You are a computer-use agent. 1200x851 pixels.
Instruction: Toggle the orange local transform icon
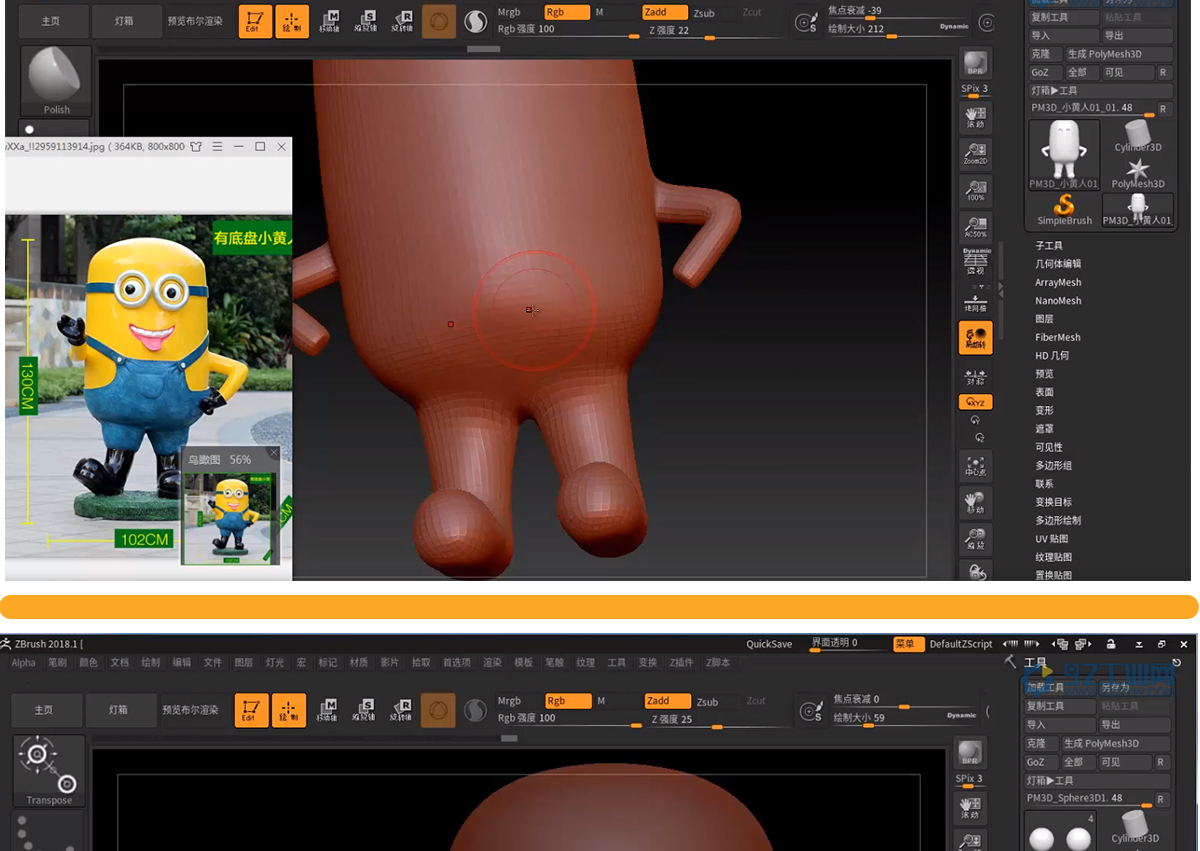coord(975,338)
